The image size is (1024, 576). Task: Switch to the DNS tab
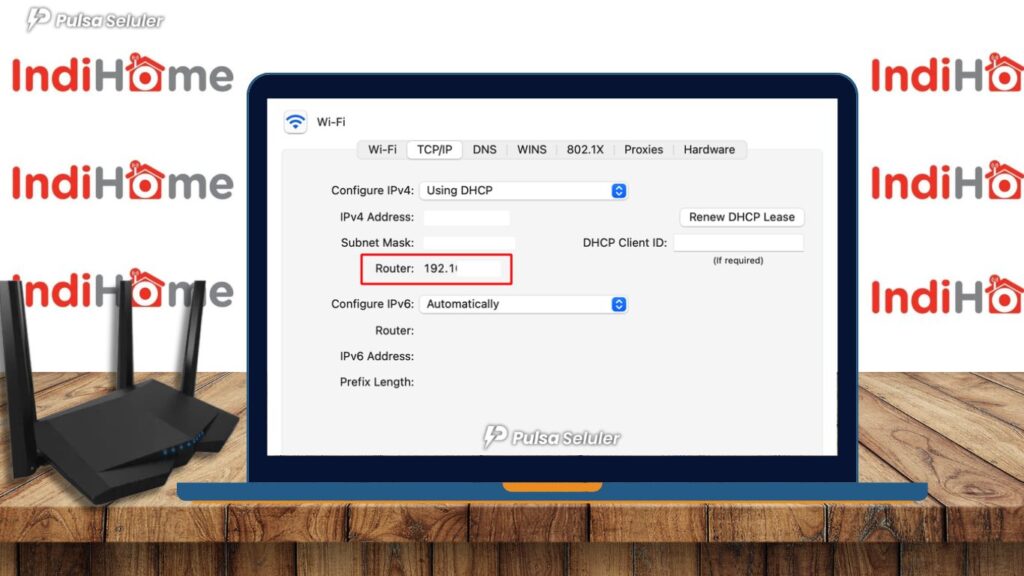tap(485, 149)
